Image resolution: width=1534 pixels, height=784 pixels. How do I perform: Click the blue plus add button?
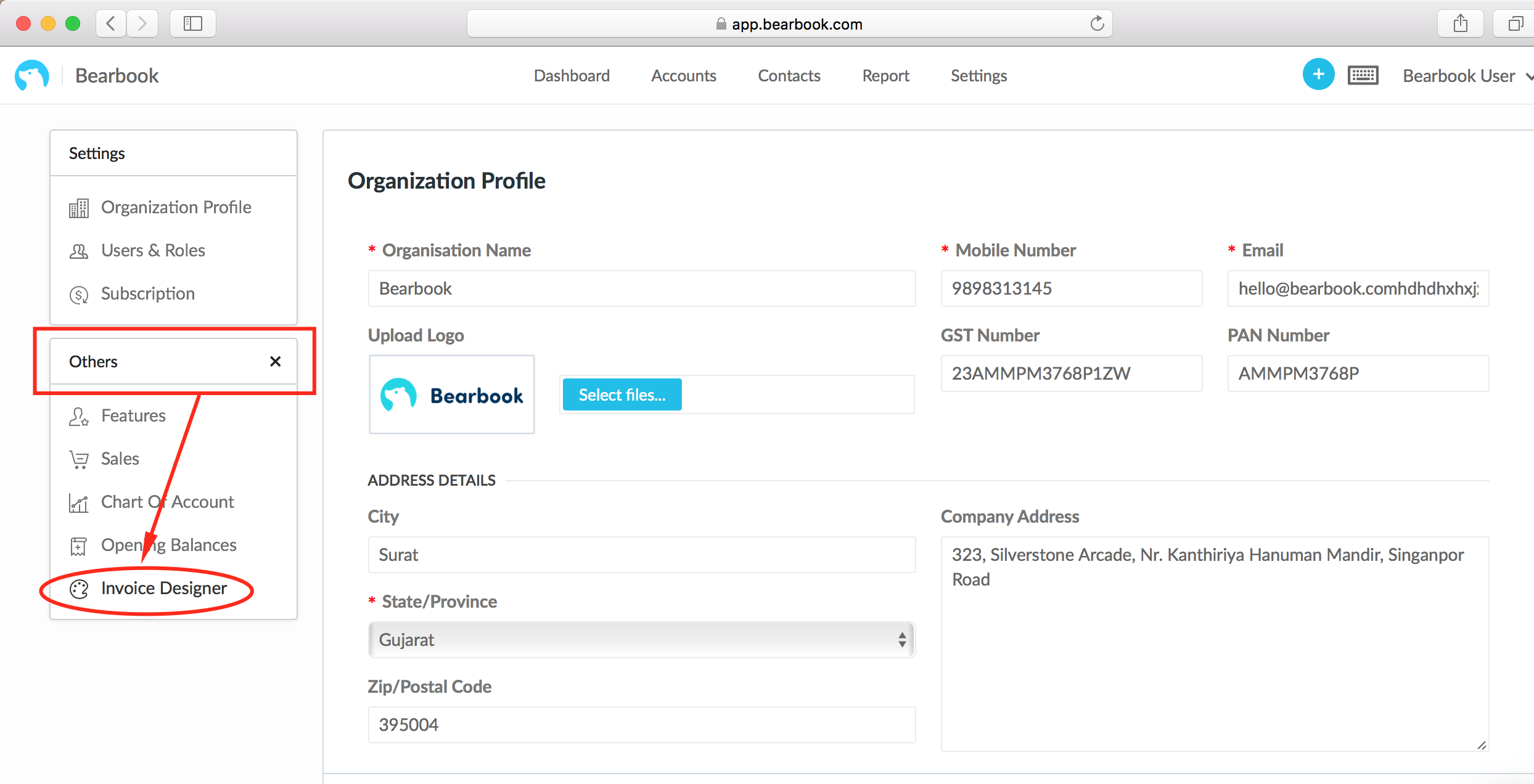pos(1318,75)
